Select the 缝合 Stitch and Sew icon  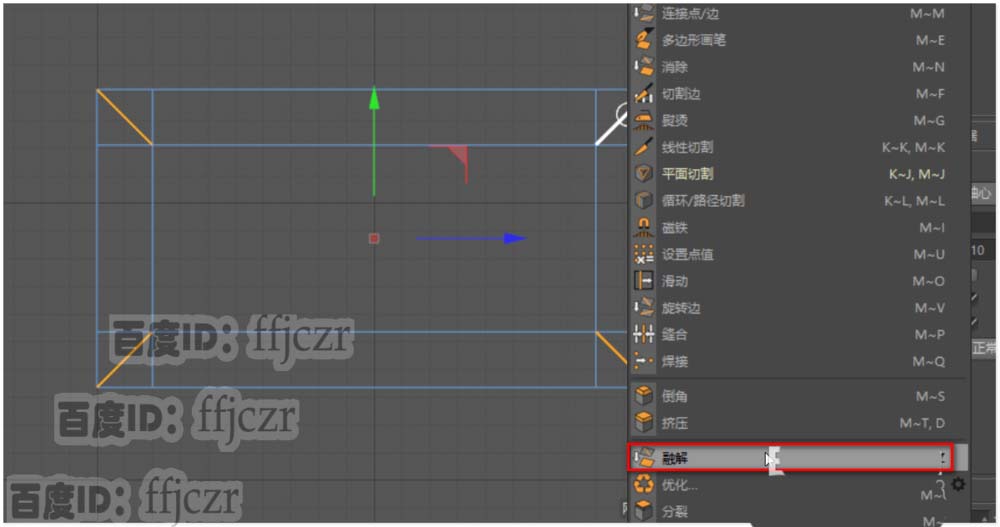pos(643,334)
